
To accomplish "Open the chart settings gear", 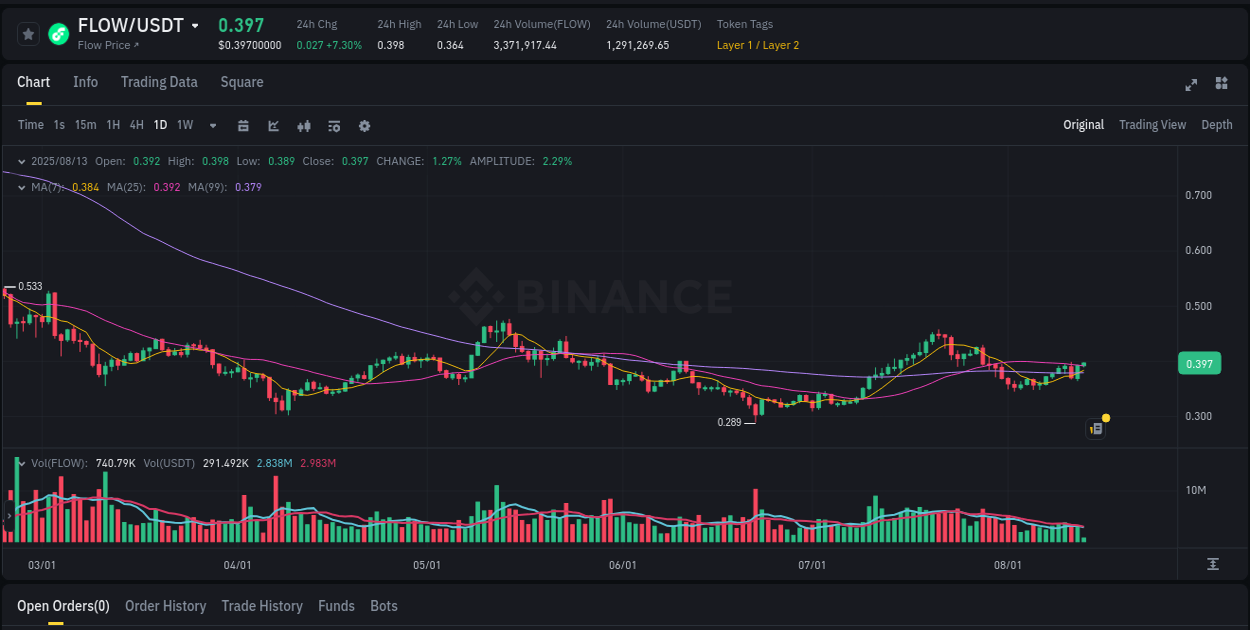I will click(364, 125).
